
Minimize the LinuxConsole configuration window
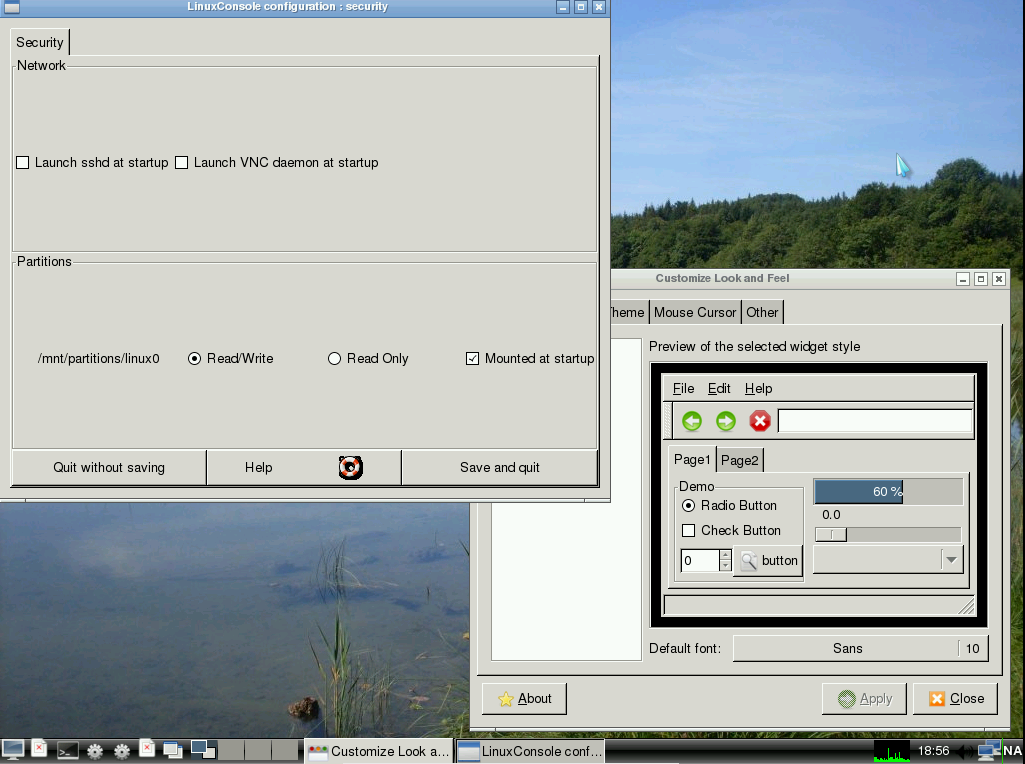click(x=563, y=7)
